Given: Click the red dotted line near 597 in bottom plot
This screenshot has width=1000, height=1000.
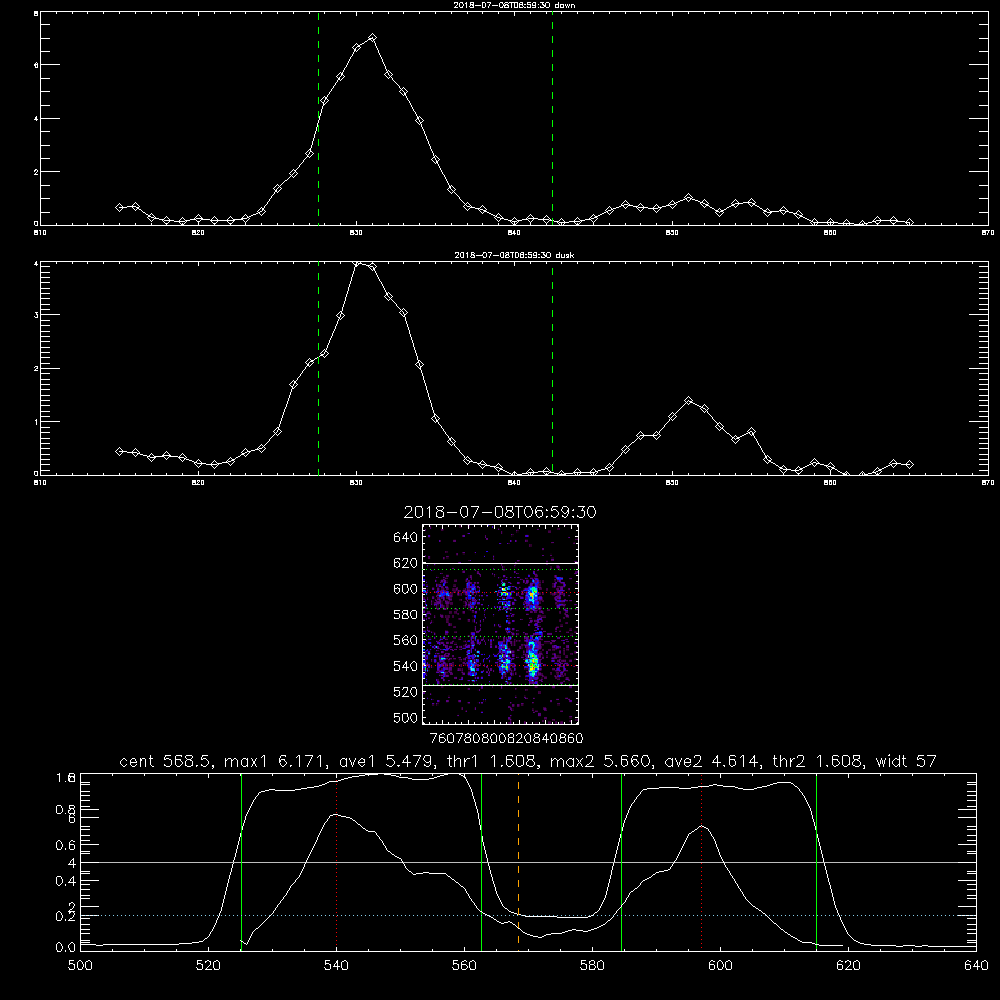Looking at the screenshot, I should coord(702,862).
